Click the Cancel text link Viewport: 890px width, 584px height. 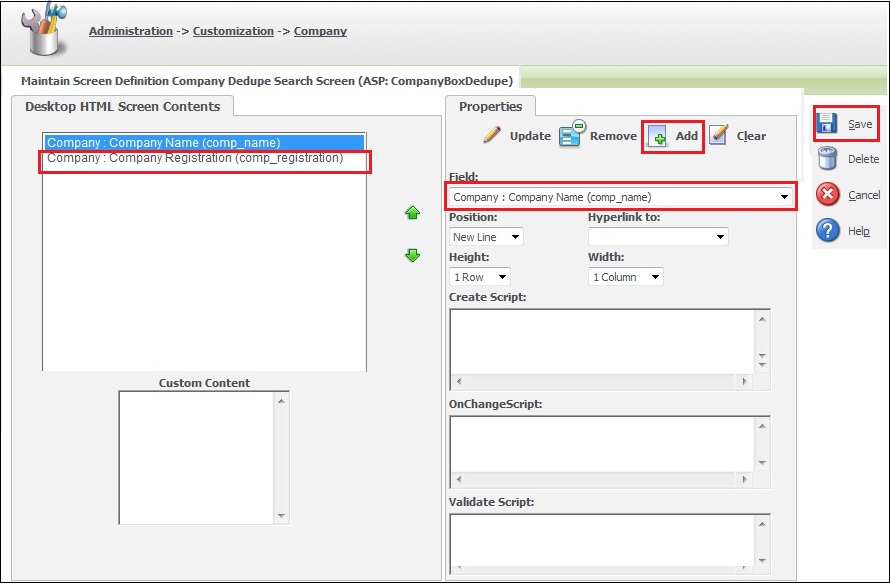(864, 195)
